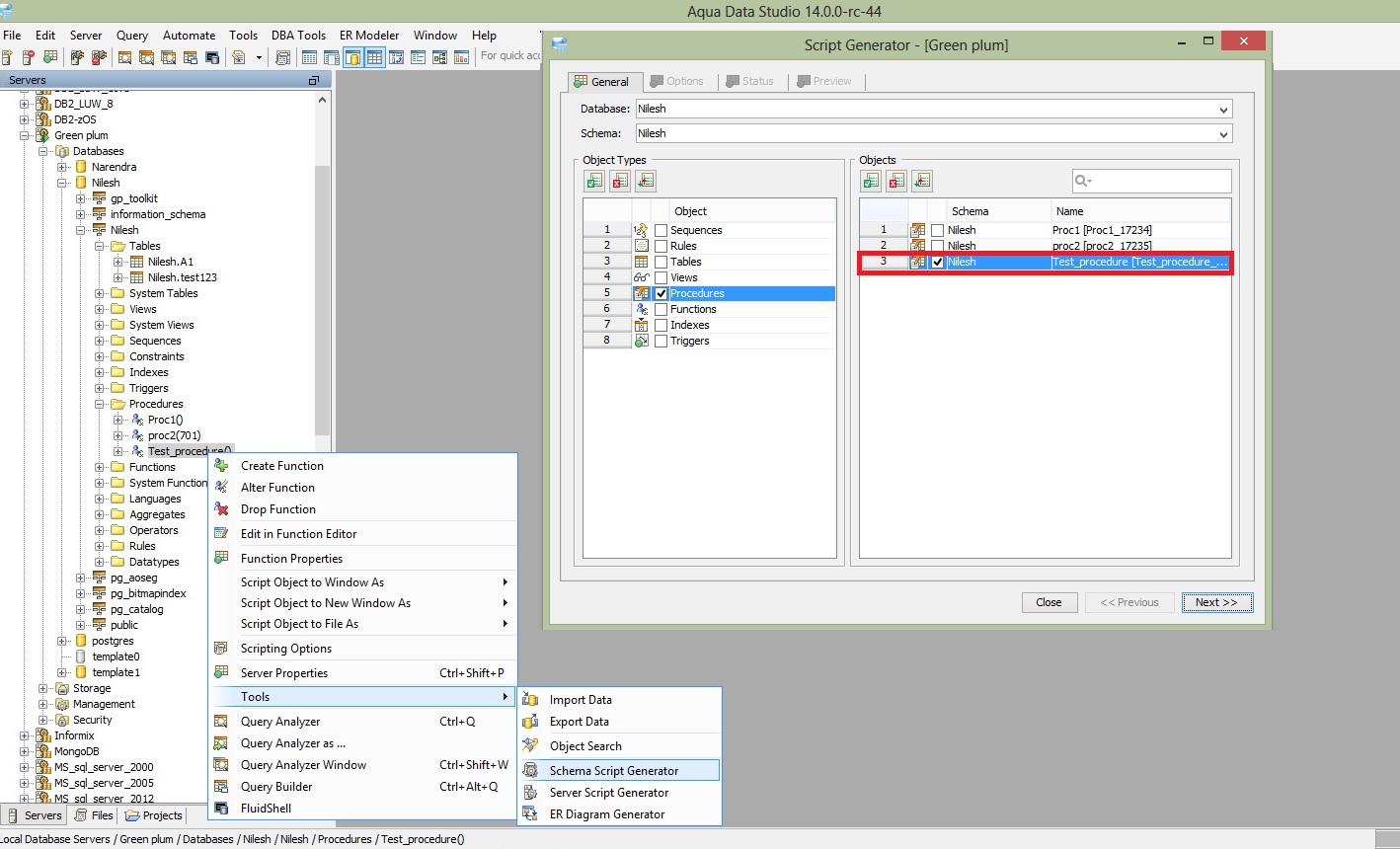
Task: Expand the Narendra database node
Action: [61, 167]
